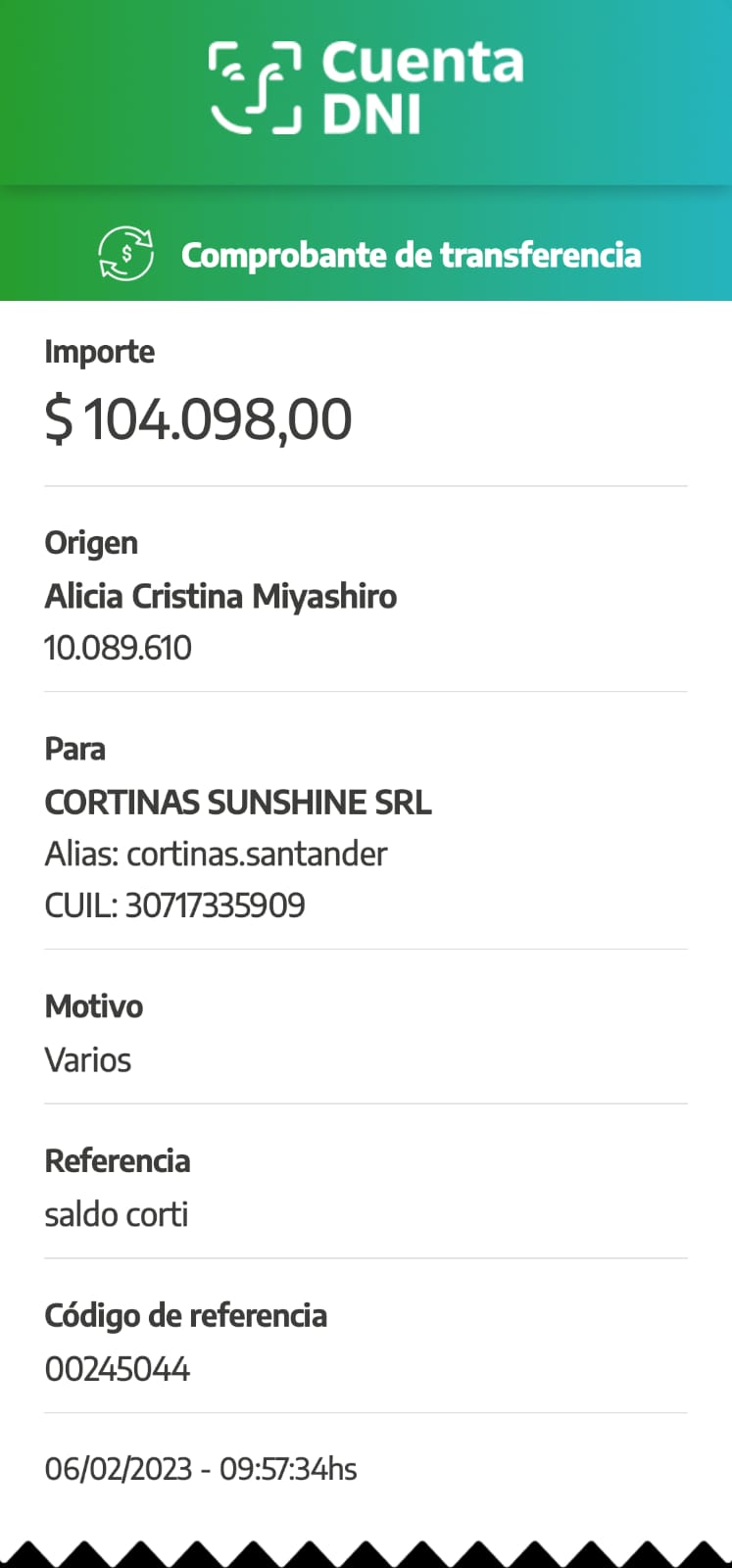Click the Cuenta DNI title text

(421, 88)
